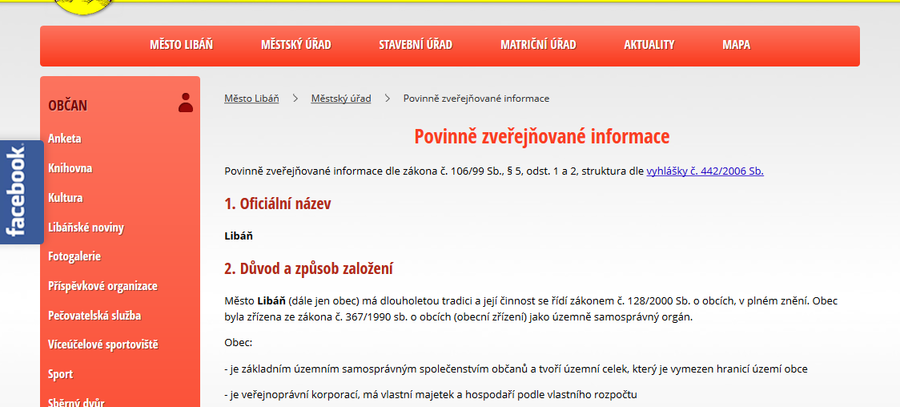Open Pečovatelská služba in the sidebar
The image size is (900, 407).
[x=95, y=316]
